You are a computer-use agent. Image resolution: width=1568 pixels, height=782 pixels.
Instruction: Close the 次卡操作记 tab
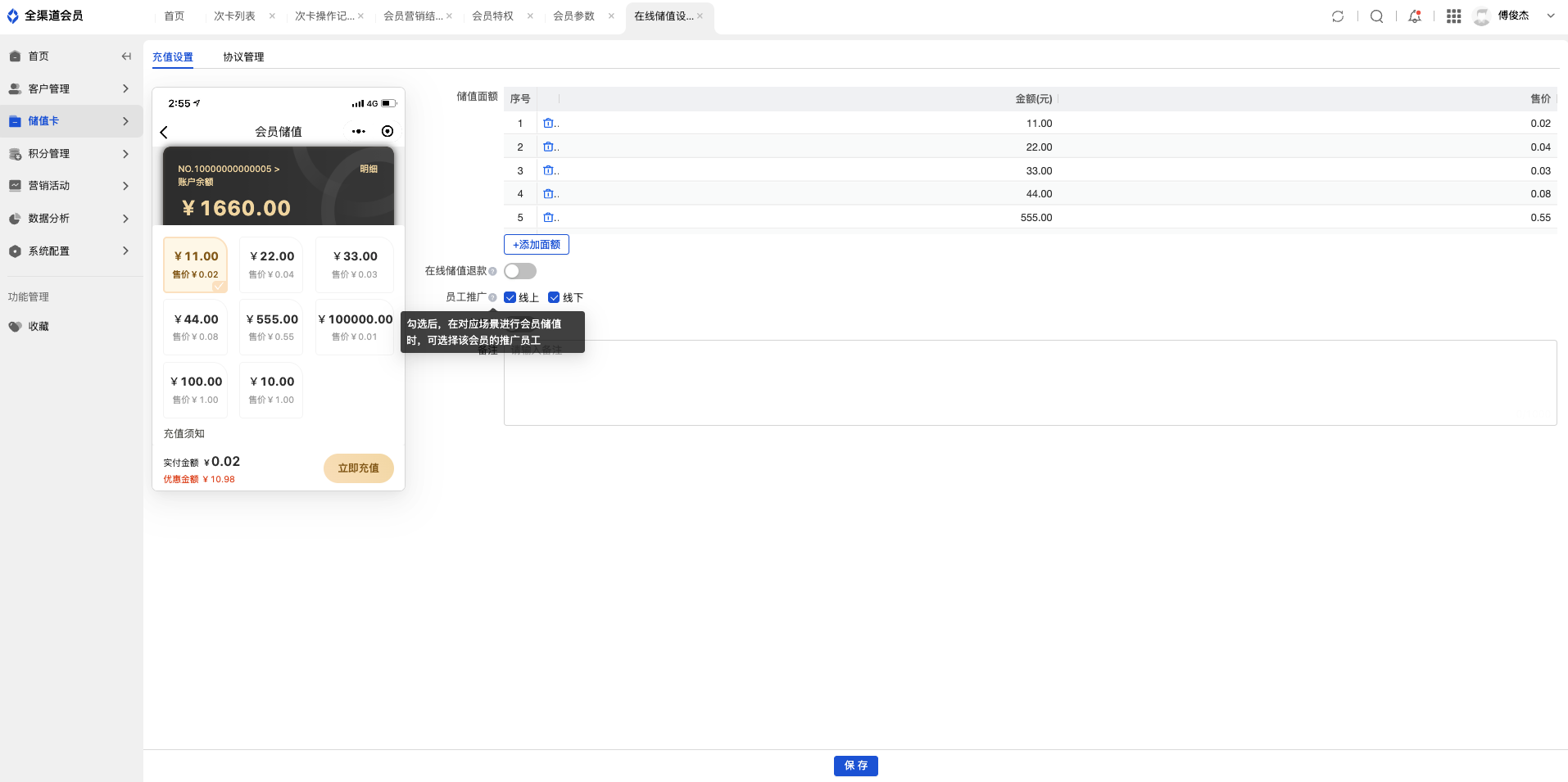pos(360,16)
